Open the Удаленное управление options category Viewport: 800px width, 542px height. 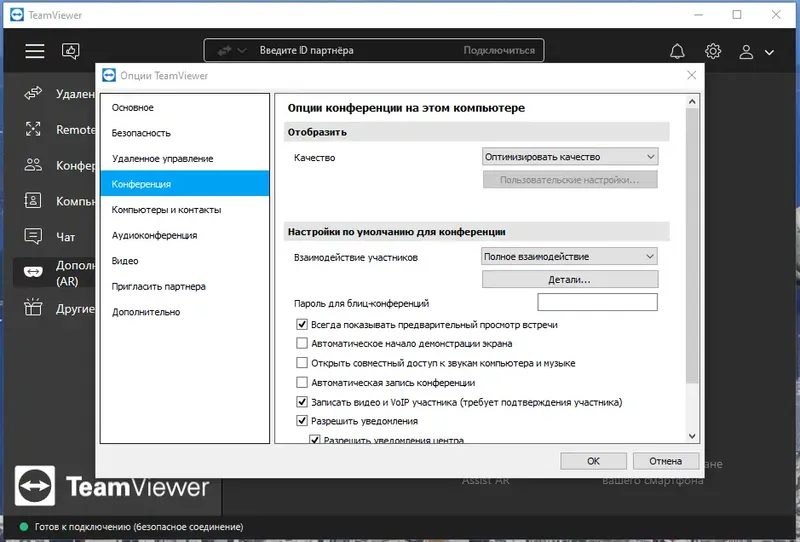[x=185, y=158]
